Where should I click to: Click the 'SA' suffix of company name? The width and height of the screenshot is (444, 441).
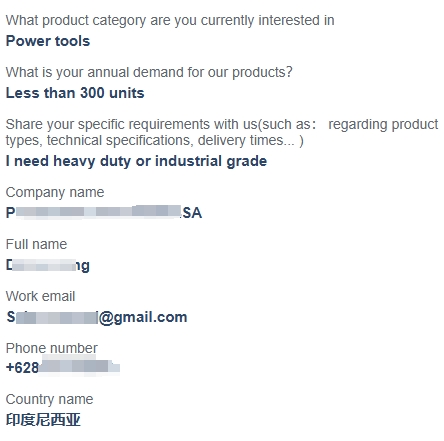[192, 213]
